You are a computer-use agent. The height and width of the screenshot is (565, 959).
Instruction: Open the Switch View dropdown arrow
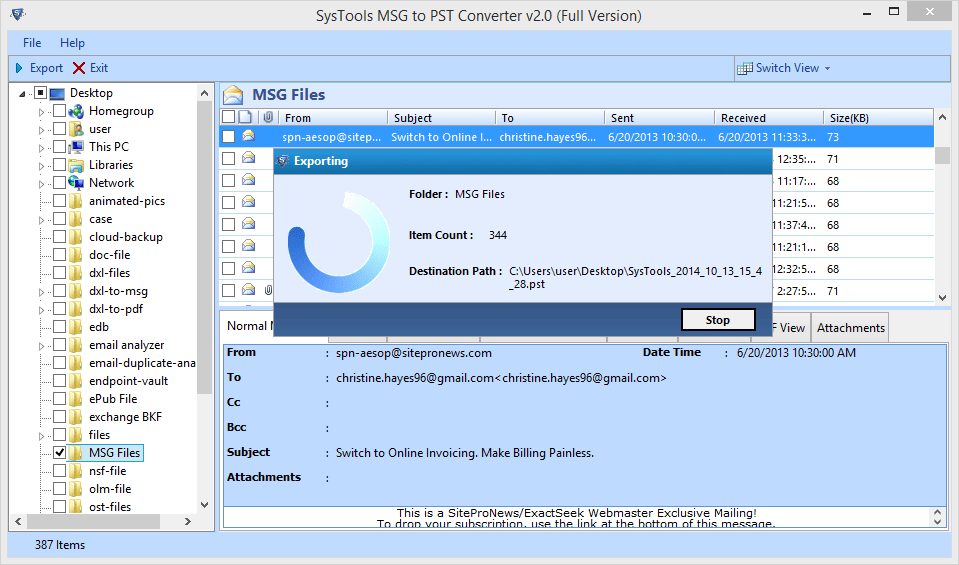pyautogui.click(x=828, y=68)
